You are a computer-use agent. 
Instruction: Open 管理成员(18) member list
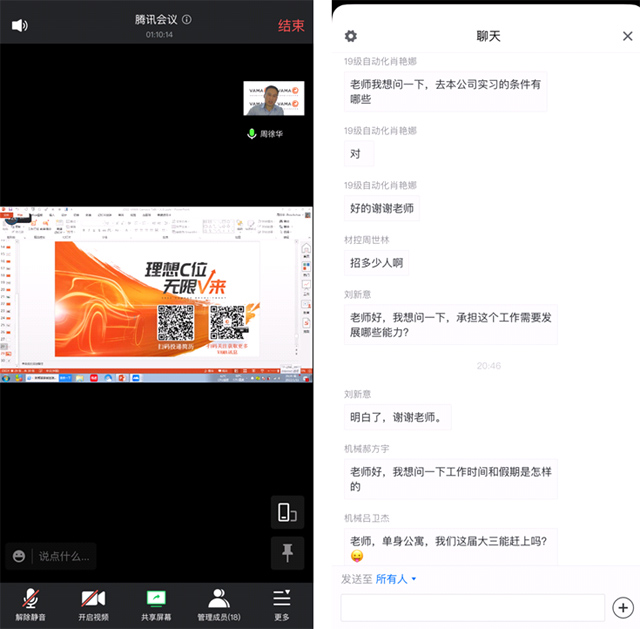click(x=219, y=604)
